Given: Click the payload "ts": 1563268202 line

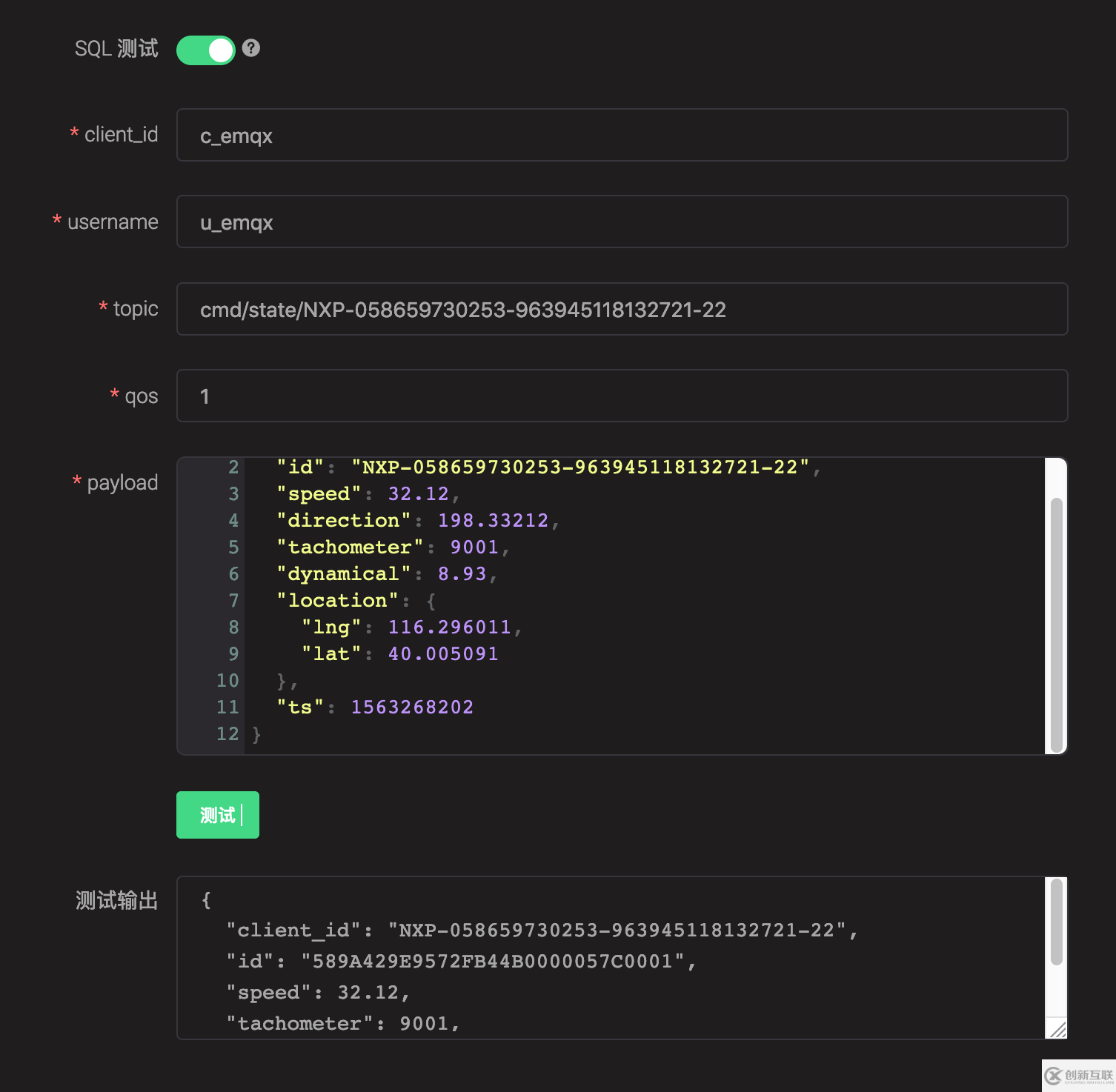Looking at the screenshot, I should coord(375,708).
